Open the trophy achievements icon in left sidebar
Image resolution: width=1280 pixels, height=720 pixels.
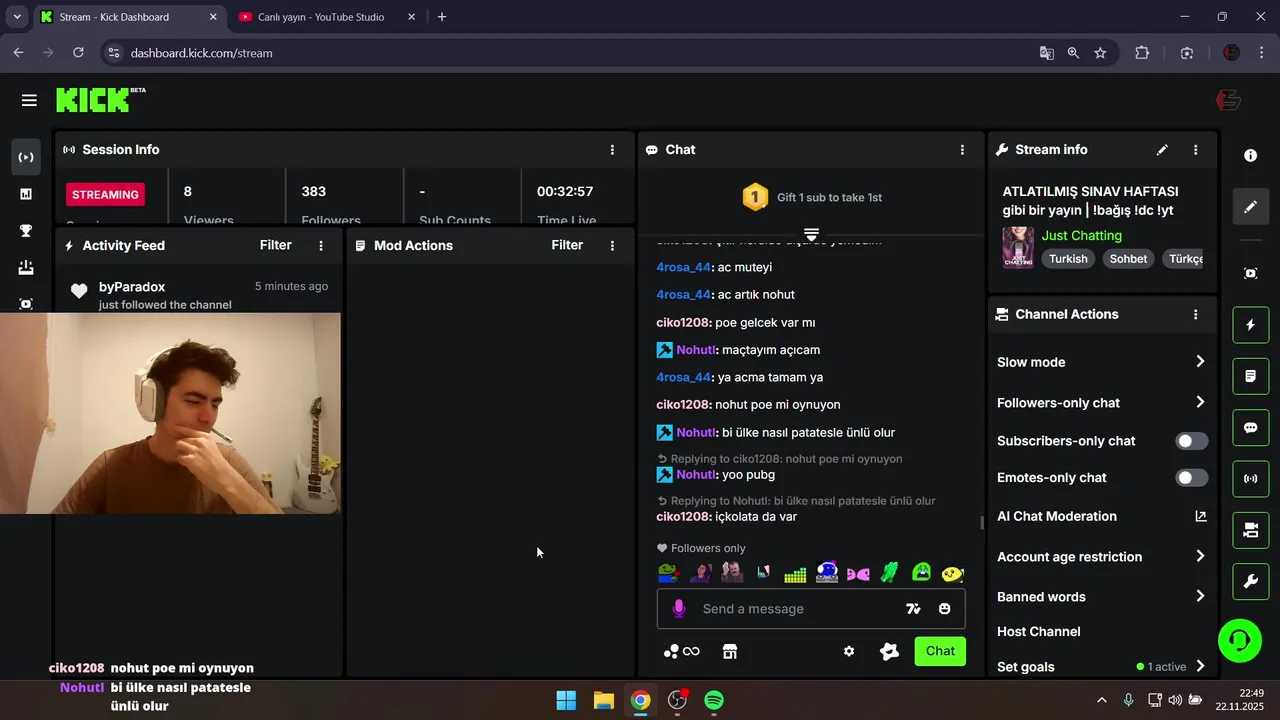click(x=26, y=231)
